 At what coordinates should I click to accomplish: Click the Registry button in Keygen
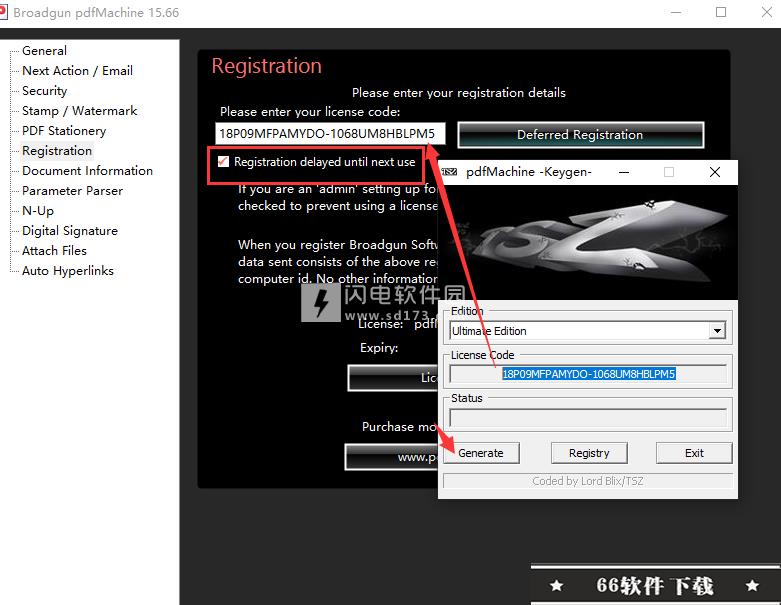(589, 453)
